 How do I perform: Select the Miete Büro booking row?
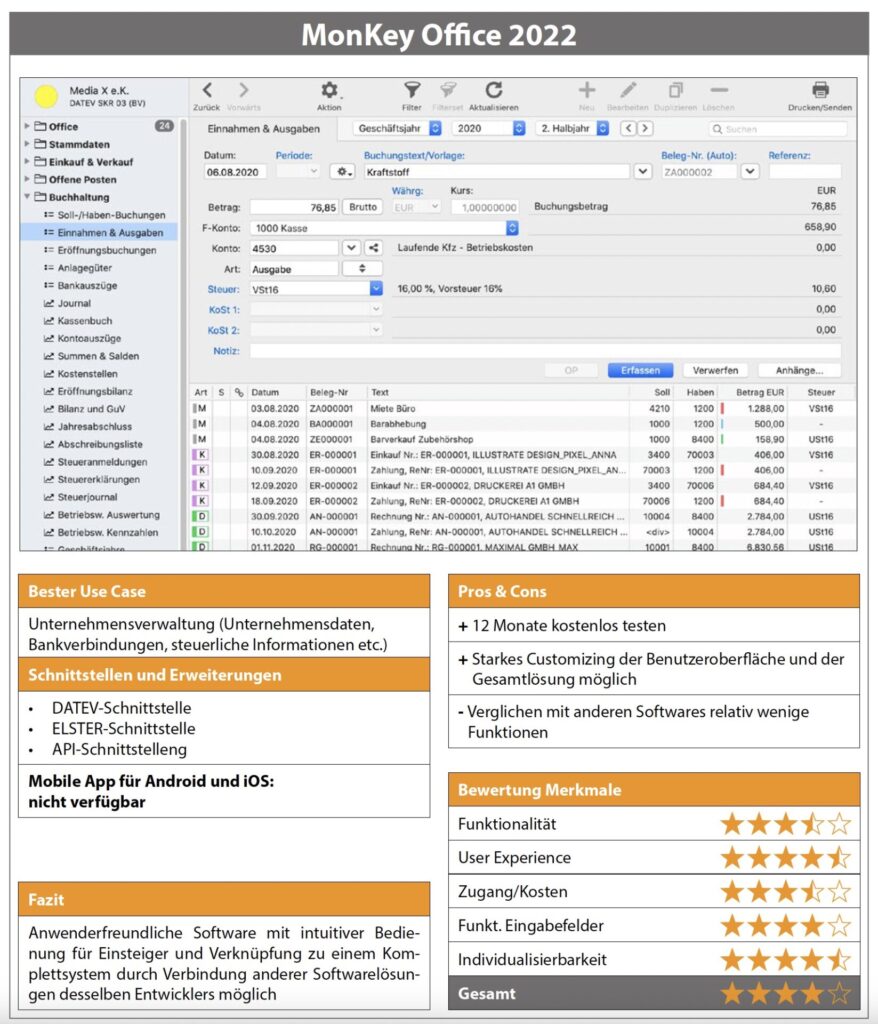point(523,408)
